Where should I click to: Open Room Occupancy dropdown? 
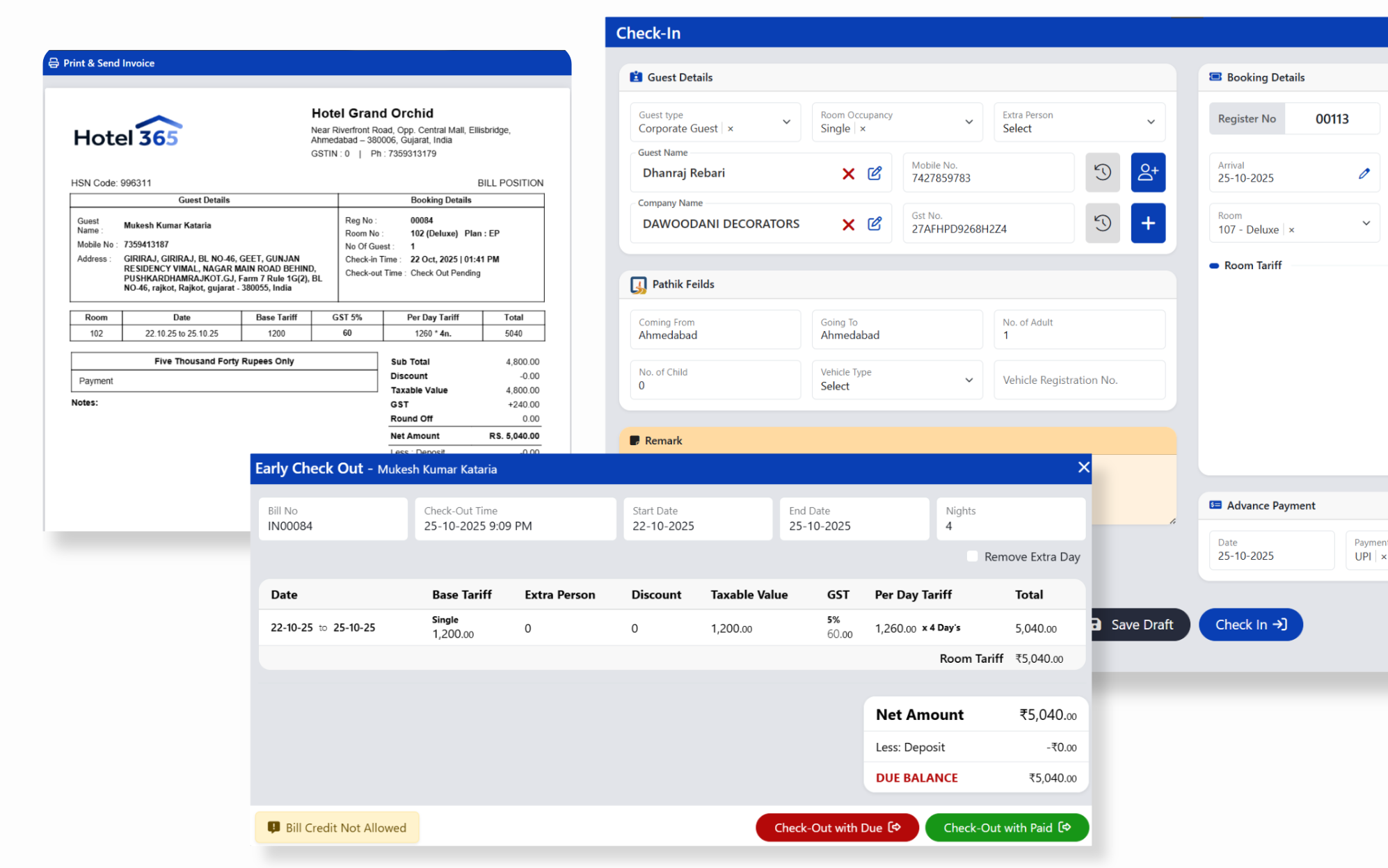968,122
